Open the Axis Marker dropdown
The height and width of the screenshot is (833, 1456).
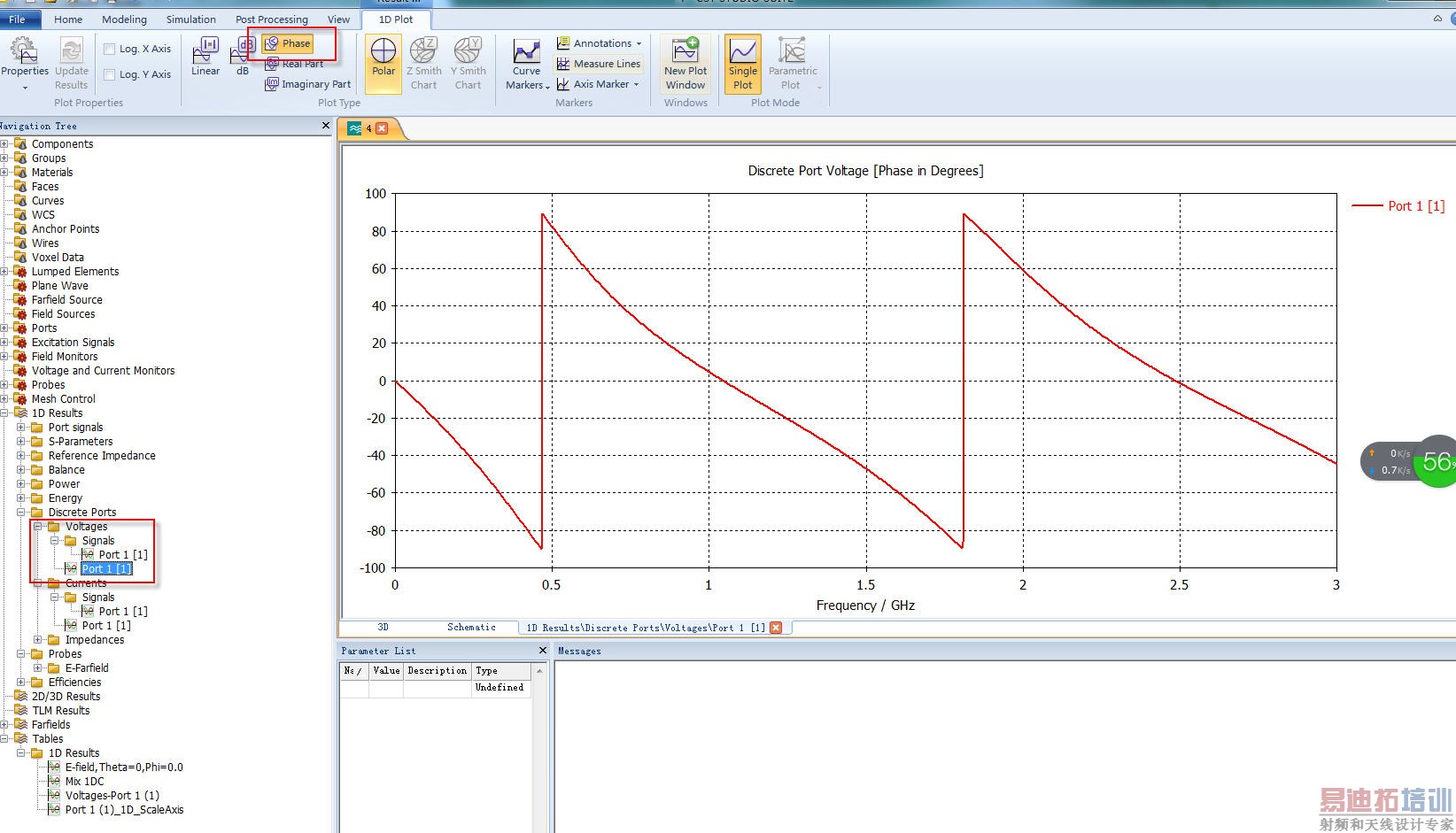pos(598,84)
